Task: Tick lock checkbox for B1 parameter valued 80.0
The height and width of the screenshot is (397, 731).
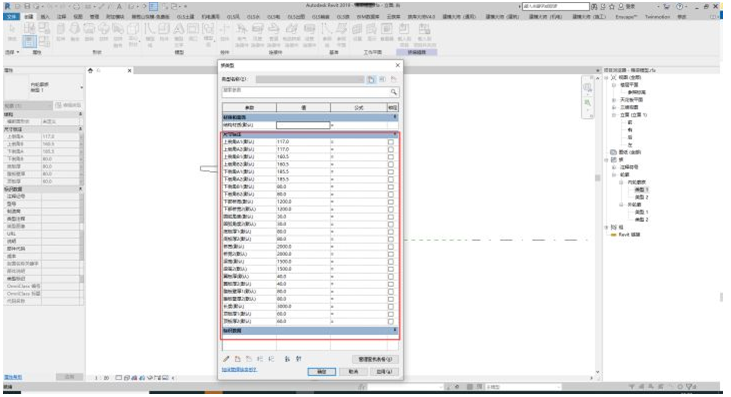Action: tap(391, 186)
